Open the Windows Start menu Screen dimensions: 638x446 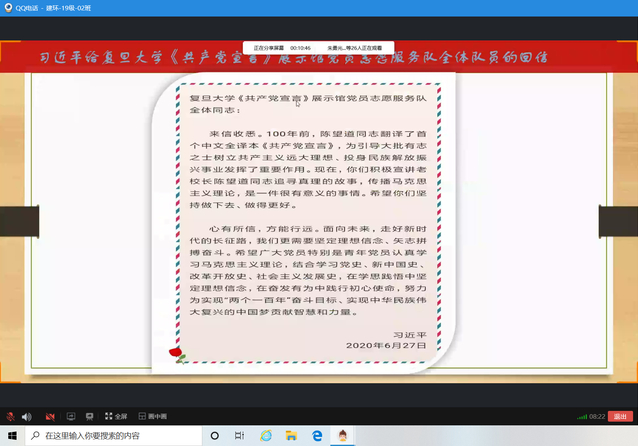pyautogui.click(x=11, y=436)
